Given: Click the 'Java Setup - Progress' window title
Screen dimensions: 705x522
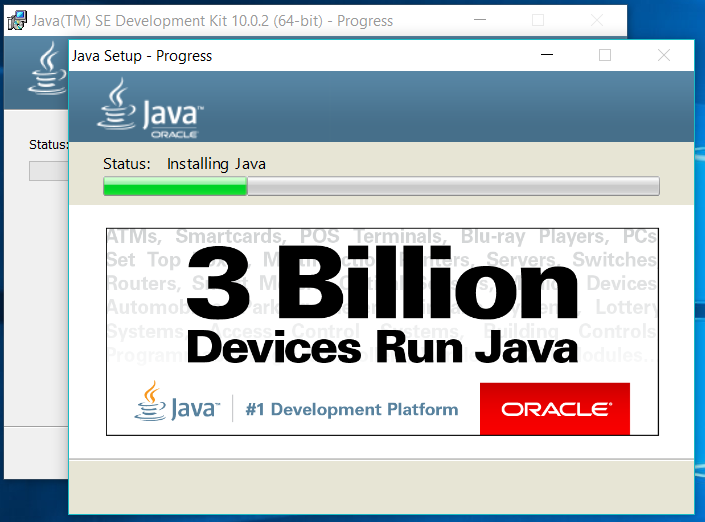Looking at the screenshot, I should coord(142,56).
